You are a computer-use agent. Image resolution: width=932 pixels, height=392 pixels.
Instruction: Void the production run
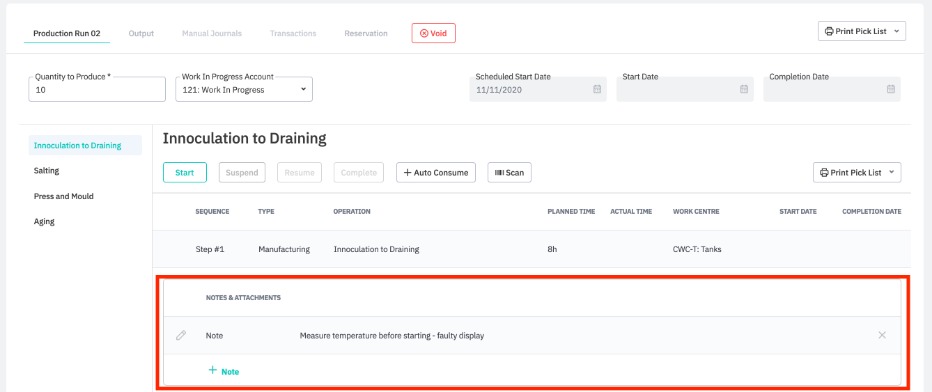433,33
